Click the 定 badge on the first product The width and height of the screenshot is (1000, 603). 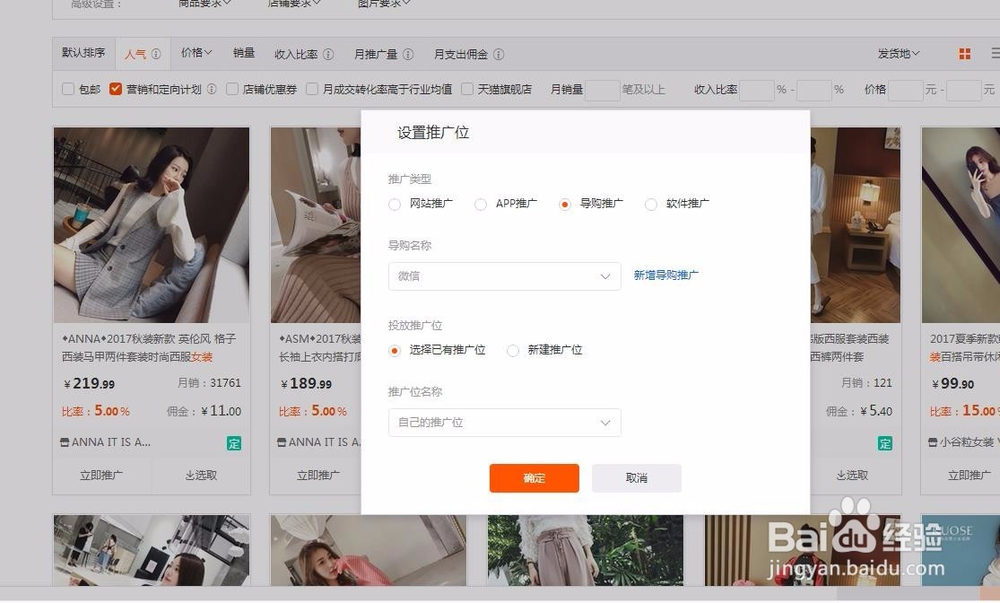click(234, 441)
